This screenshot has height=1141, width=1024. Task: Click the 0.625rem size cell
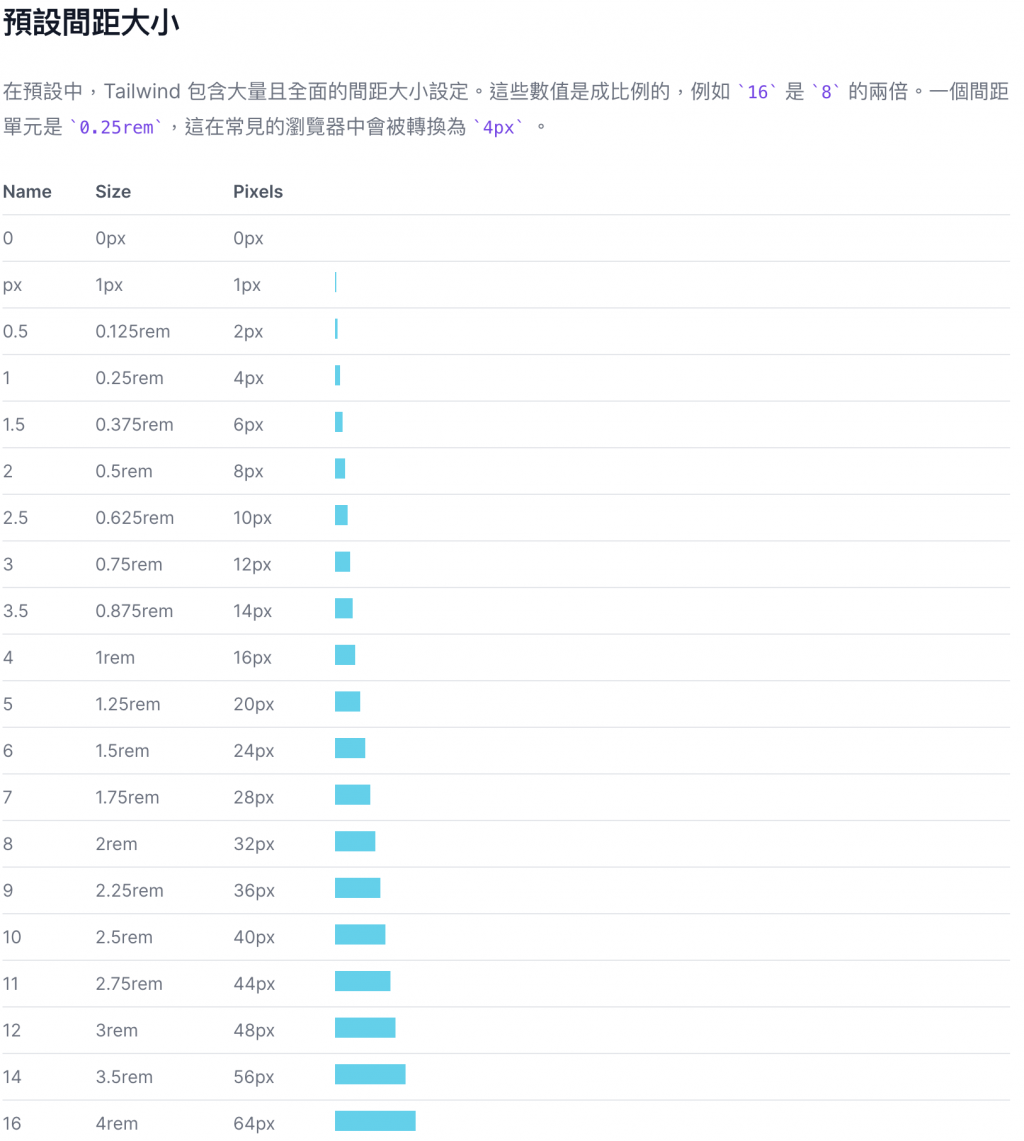pyautogui.click(x=135, y=518)
